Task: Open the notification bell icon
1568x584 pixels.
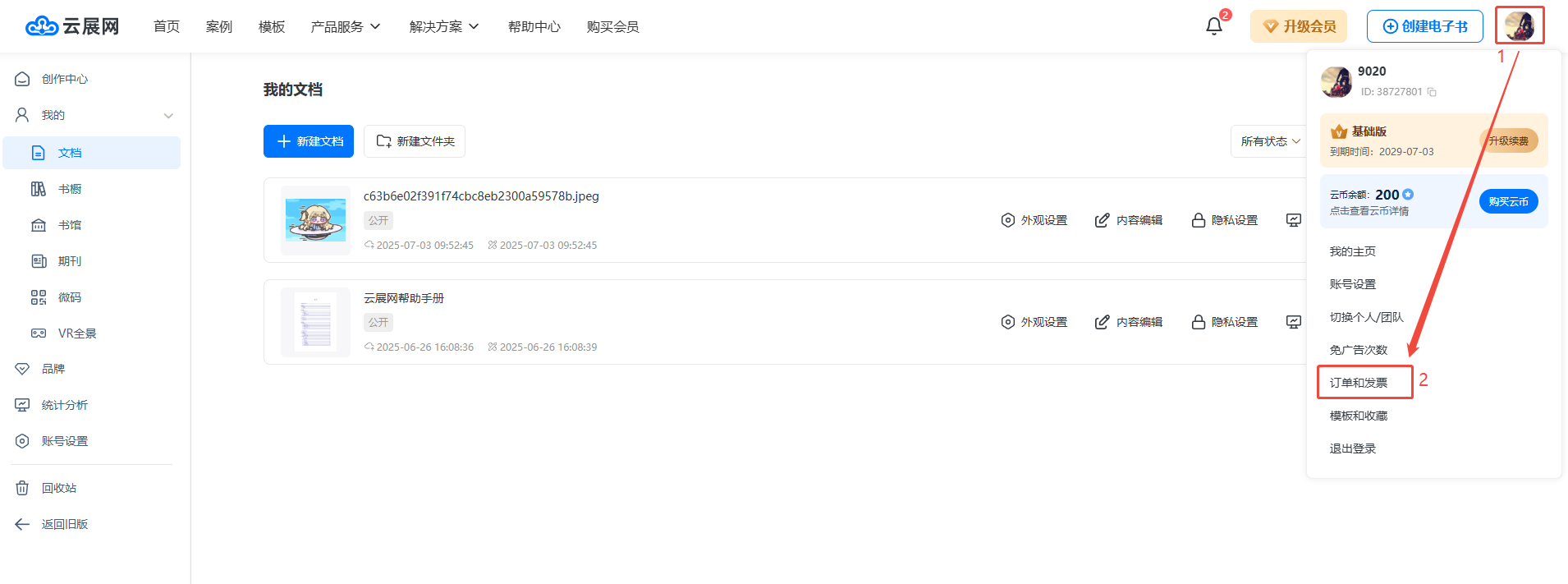Action: coord(1213,26)
